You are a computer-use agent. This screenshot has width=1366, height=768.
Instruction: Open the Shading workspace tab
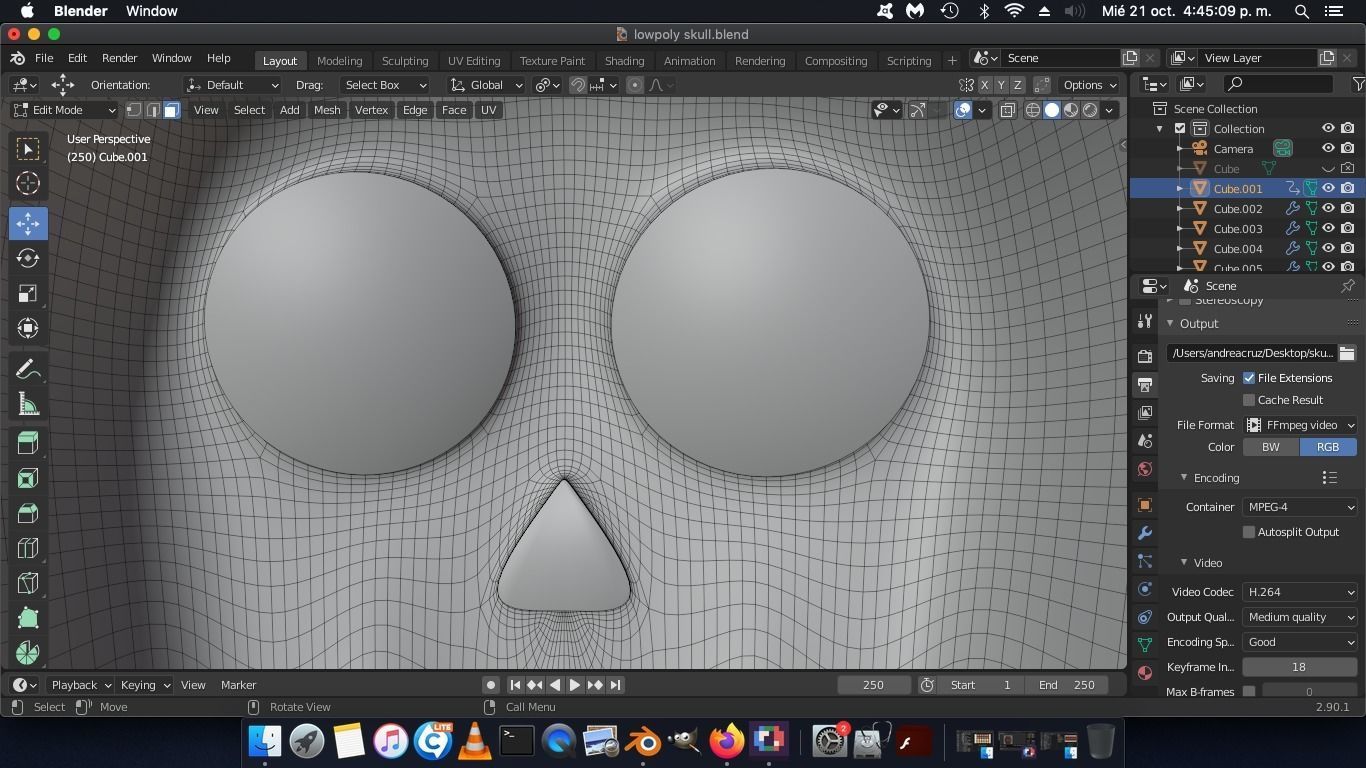(x=624, y=60)
